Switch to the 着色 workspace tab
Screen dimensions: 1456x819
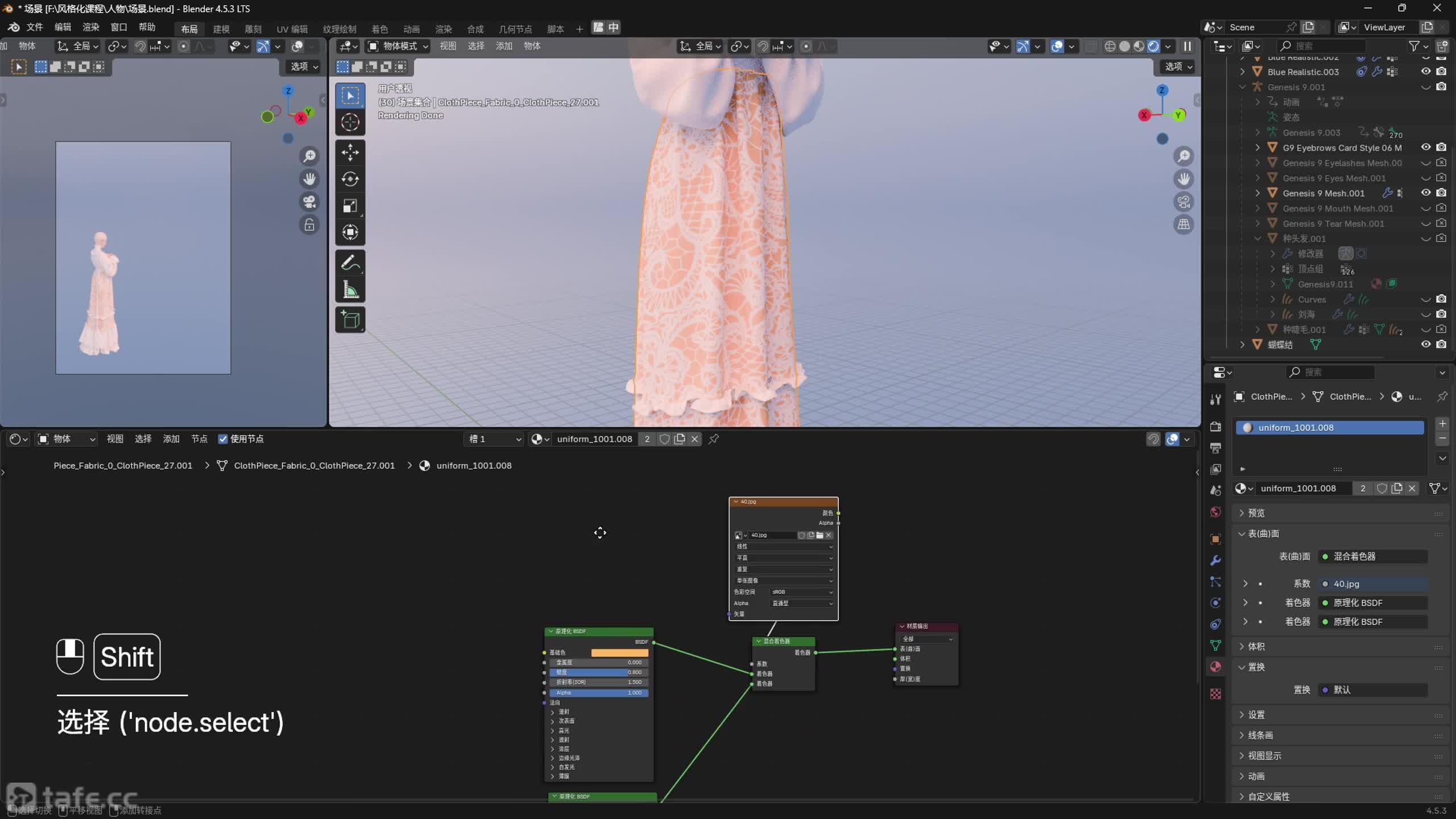click(379, 29)
